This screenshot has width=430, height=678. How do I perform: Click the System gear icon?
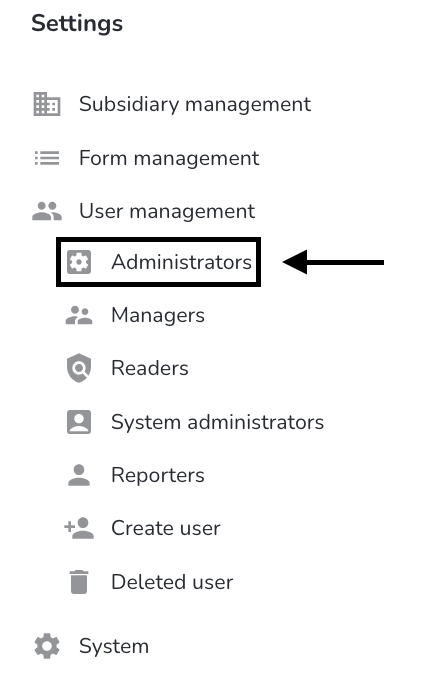pyautogui.click(x=47, y=646)
